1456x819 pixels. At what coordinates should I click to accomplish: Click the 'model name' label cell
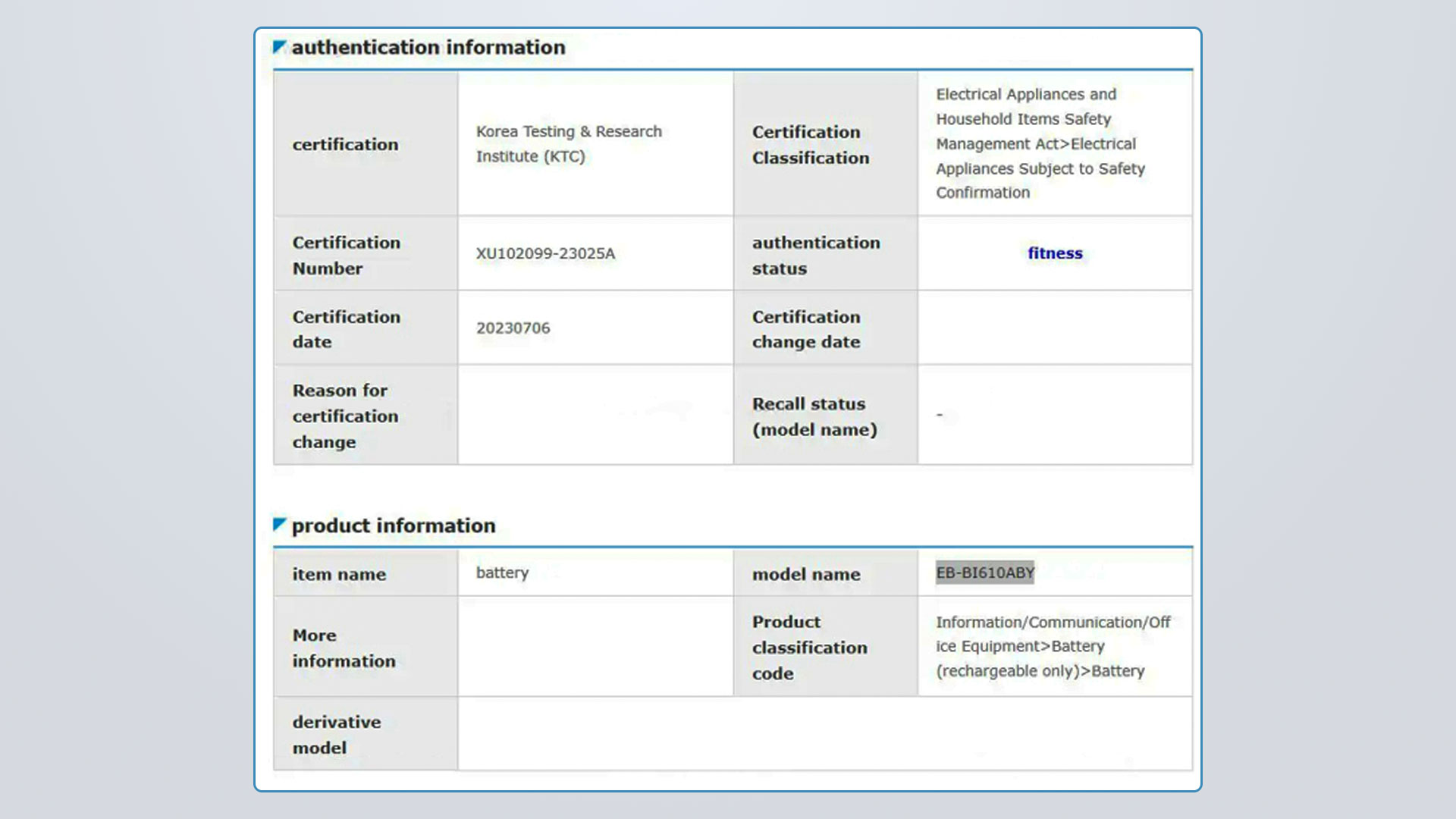pos(825,573)
